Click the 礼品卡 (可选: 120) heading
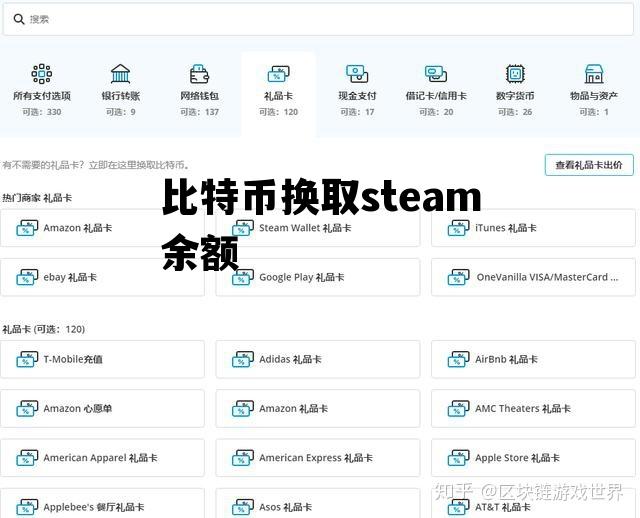The height and width of the screenshot is (518, 640). [44, 329]
